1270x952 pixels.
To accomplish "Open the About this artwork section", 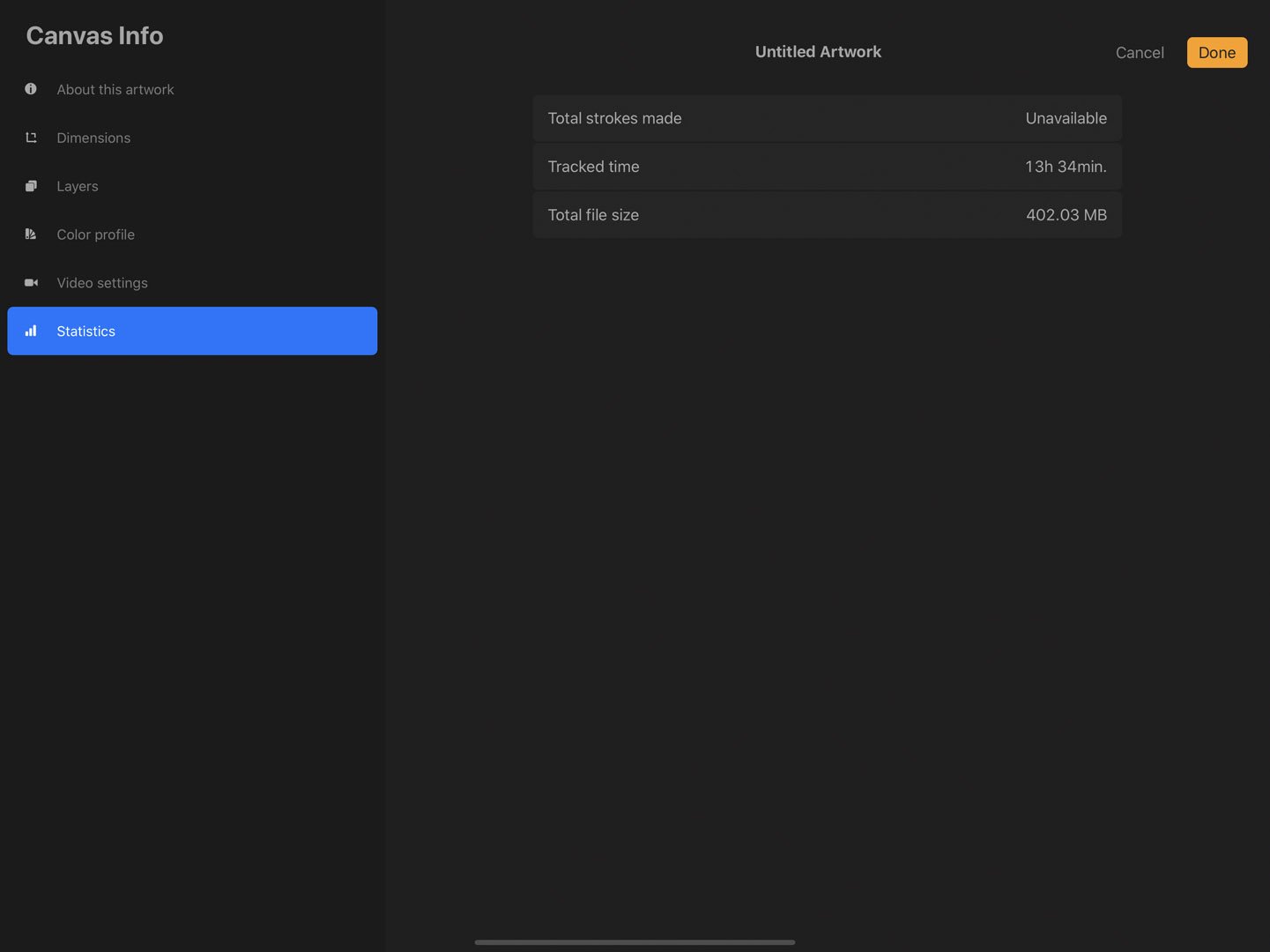I will [x=115, y=89].
